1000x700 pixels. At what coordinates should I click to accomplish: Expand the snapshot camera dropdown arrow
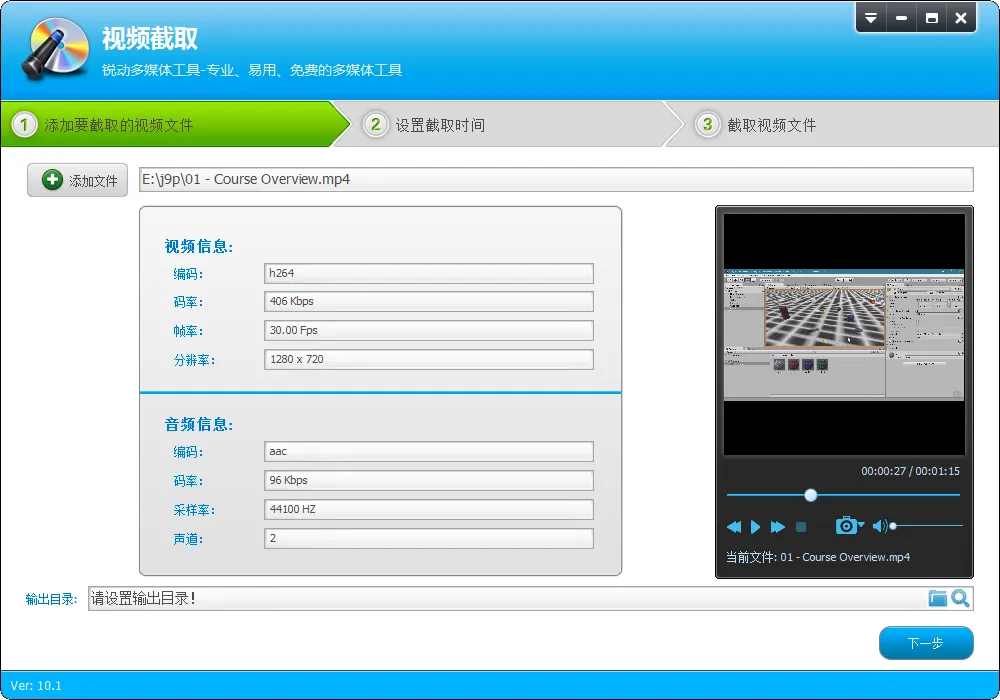point(861,525)
